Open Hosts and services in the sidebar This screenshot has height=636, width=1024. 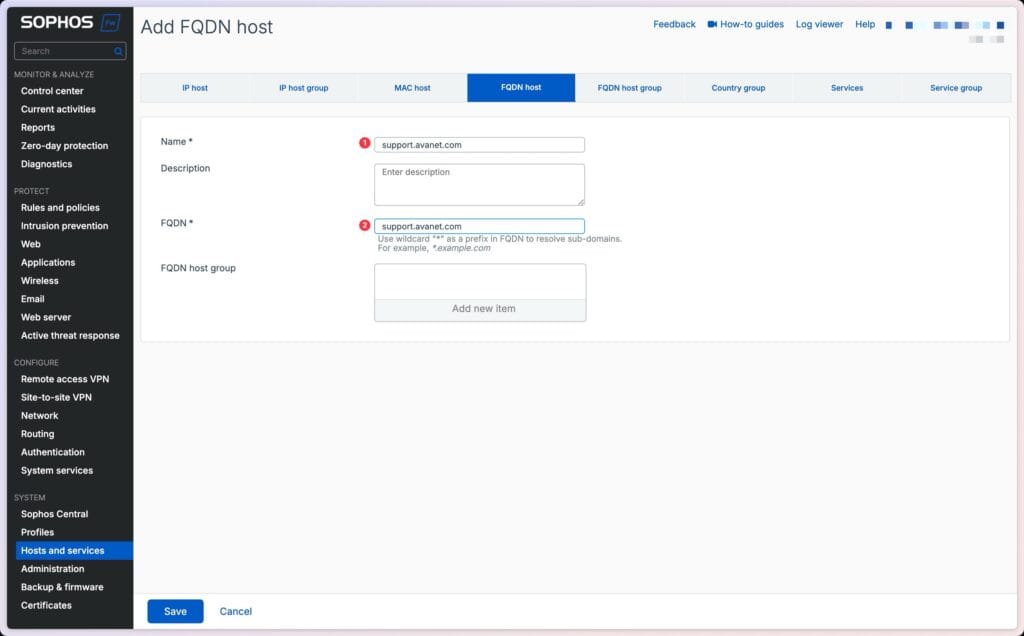coord(60,550)
